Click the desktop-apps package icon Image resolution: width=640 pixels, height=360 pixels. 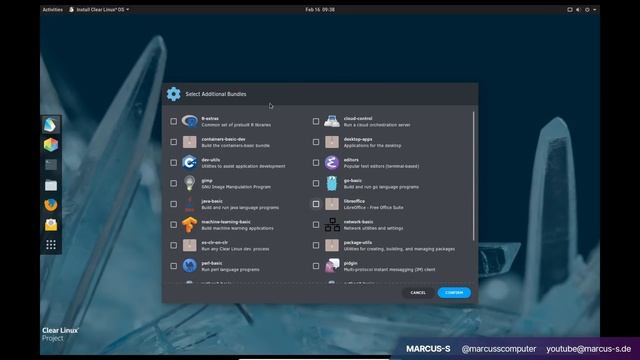click(x=332, y=142)
